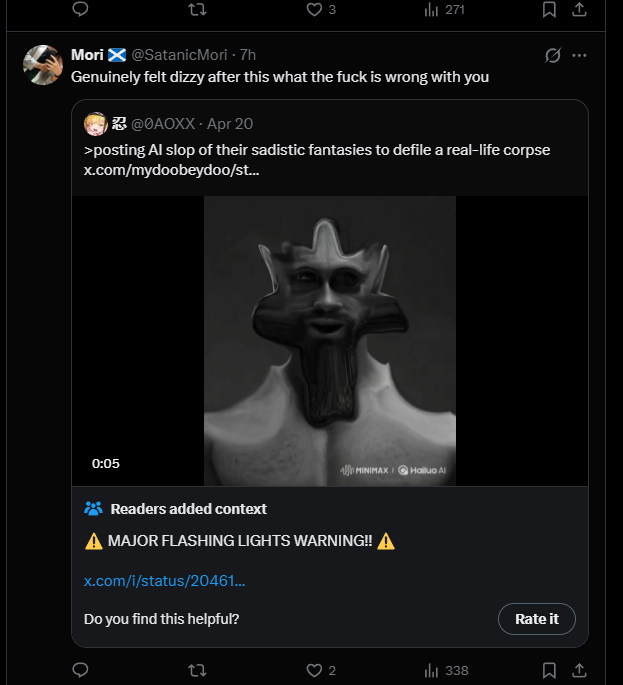
Task: Click reply icon on top post
Action: click(x=81, y=9)
